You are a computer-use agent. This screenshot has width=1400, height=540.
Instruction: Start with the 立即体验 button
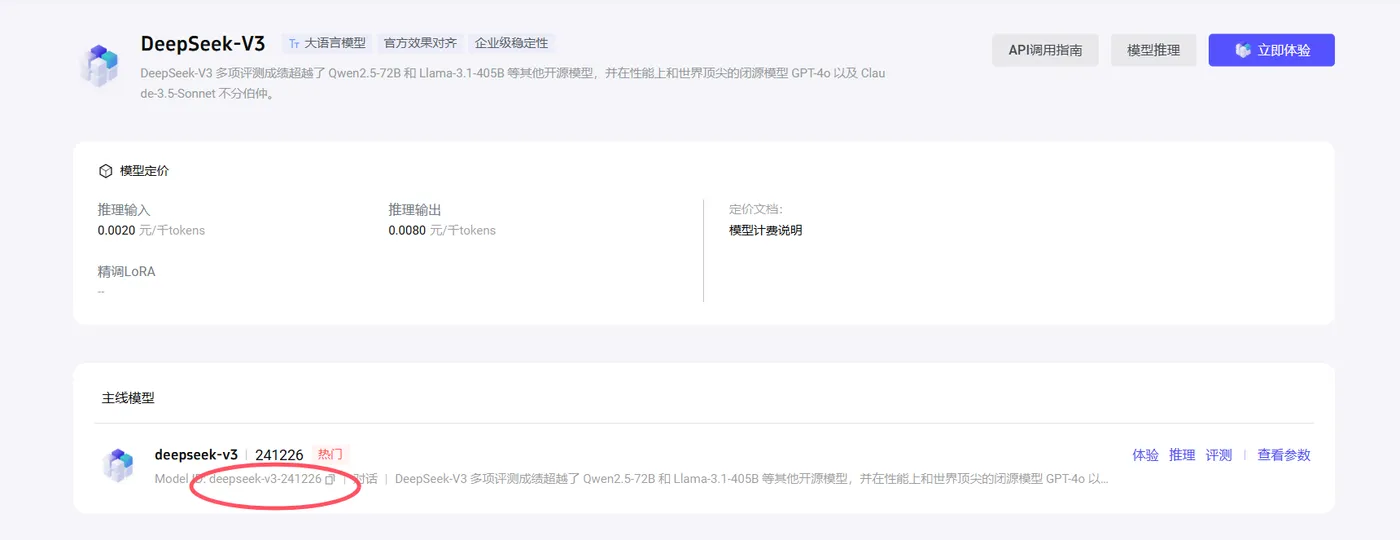(x=1271, y=50)
